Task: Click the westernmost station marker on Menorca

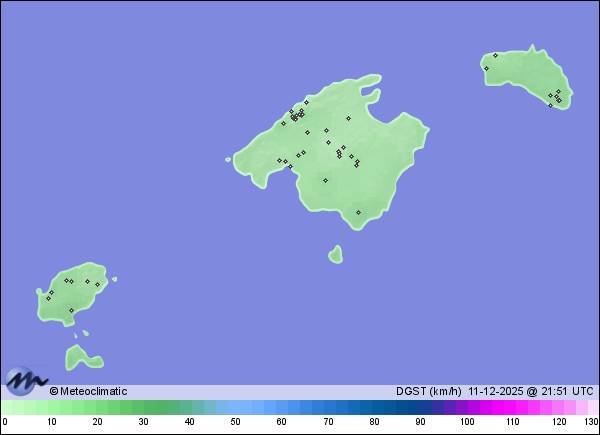Action: click(x=486, y=68)
